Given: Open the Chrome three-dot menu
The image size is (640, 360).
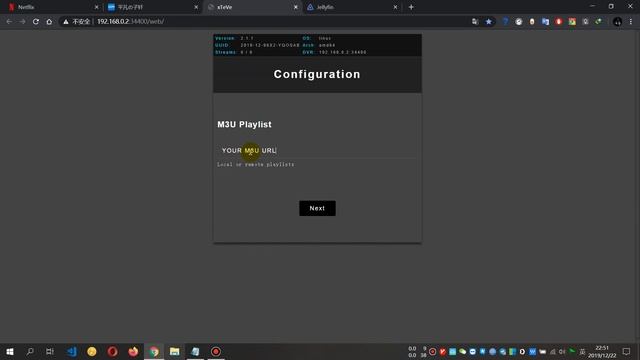Looking at the screenshot, I should 631,22.
